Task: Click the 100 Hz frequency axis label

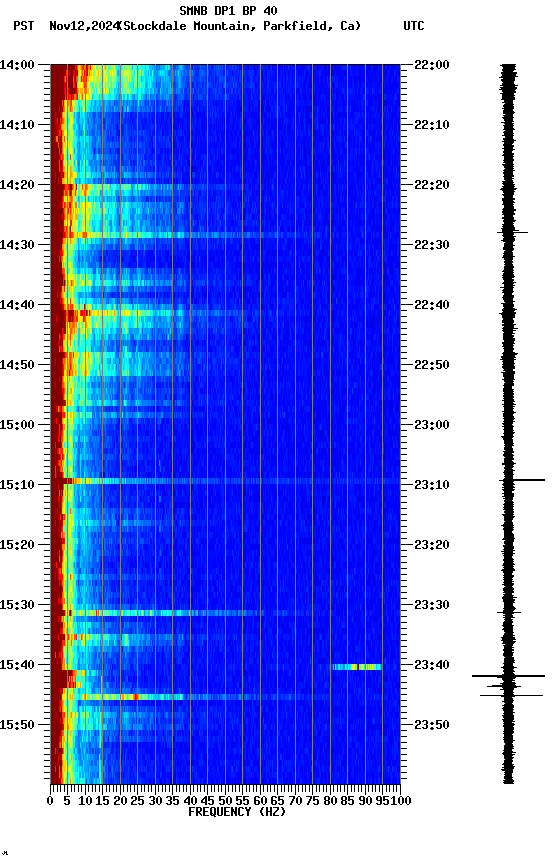Action: (x=401, y=801)
